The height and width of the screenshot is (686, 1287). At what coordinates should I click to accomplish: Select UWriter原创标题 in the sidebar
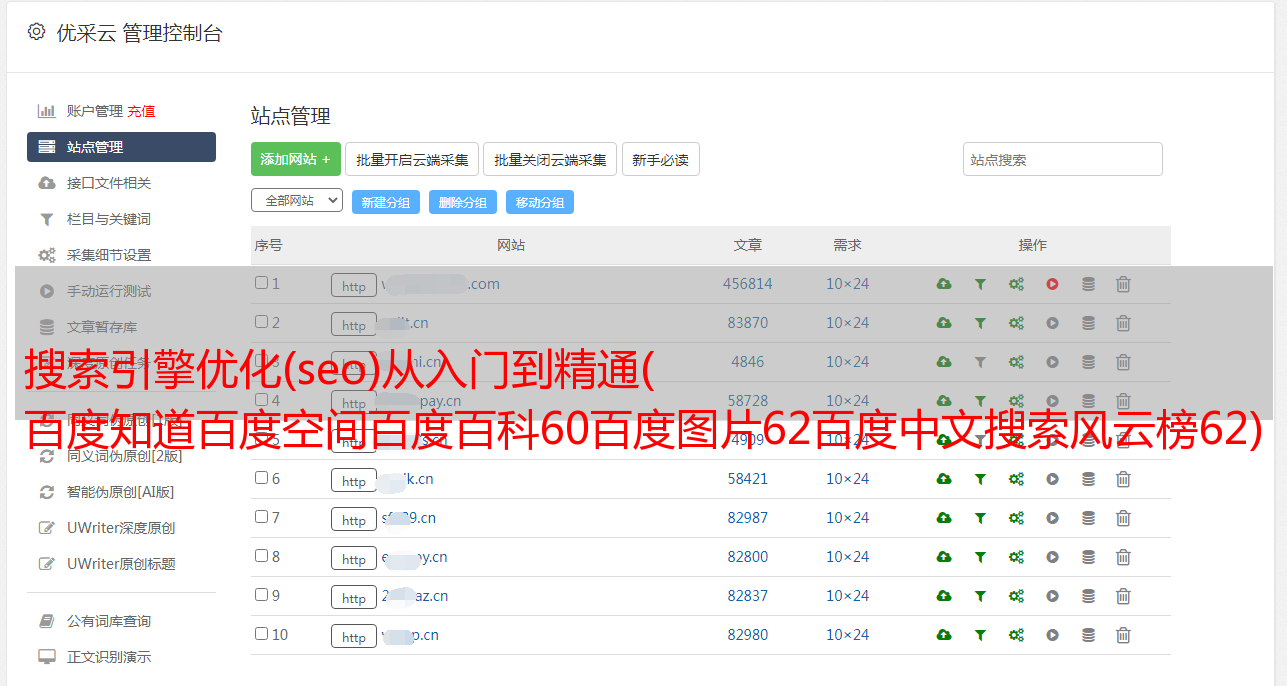[121, 564]
